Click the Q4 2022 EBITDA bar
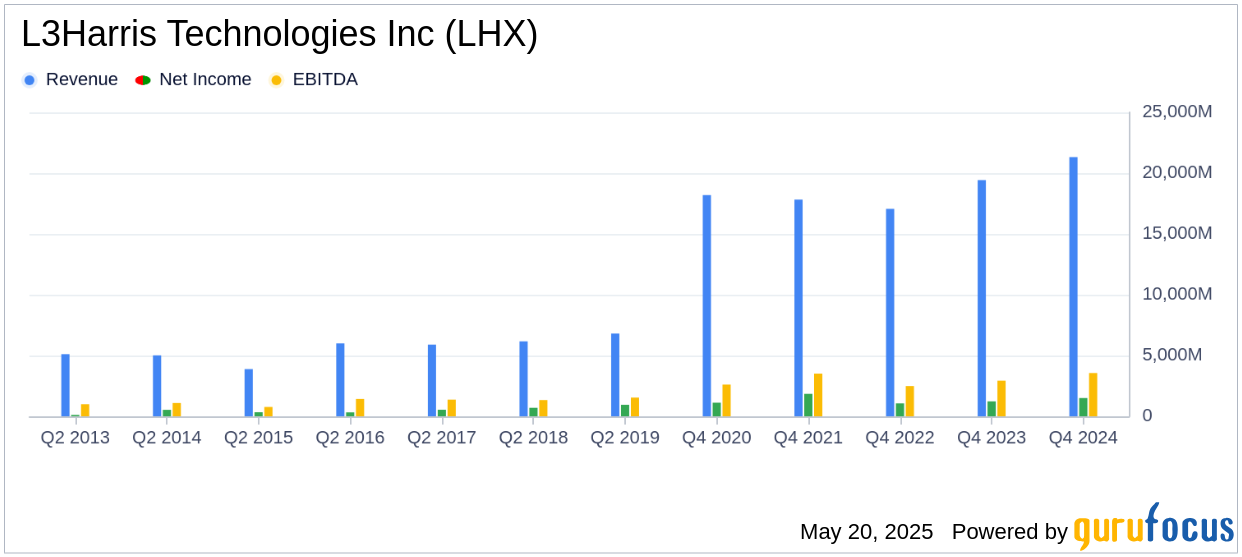 click(x=910, y=402)
